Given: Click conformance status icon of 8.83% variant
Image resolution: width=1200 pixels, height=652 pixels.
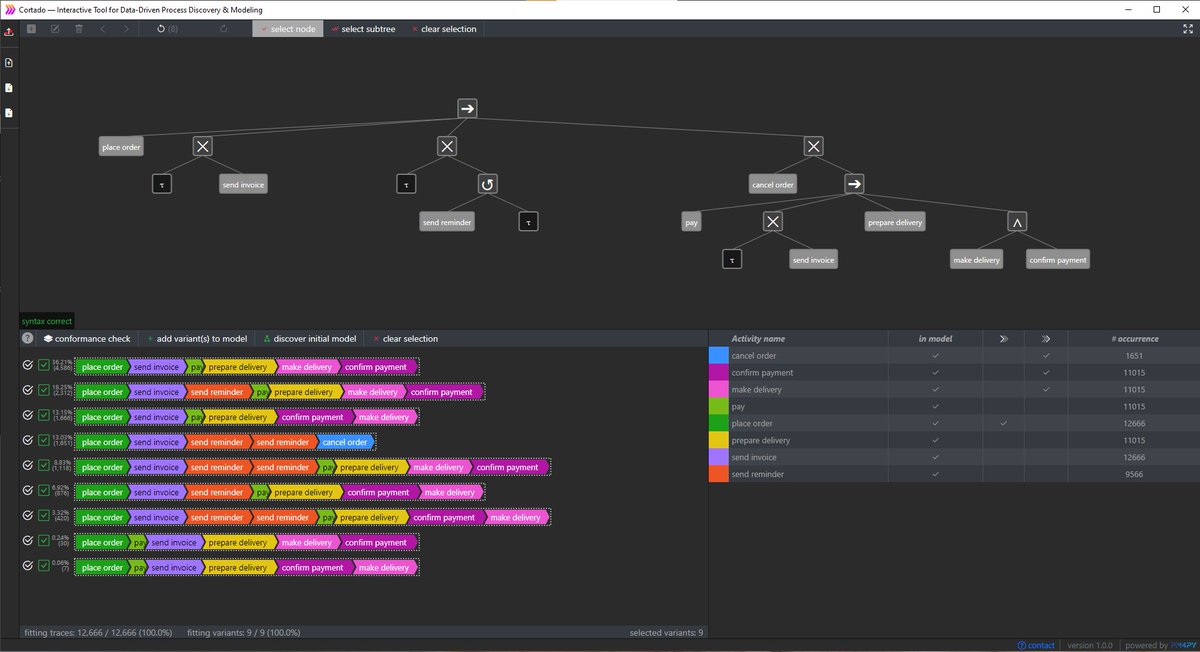Looking at the screenshot, I should click(28, 466).
